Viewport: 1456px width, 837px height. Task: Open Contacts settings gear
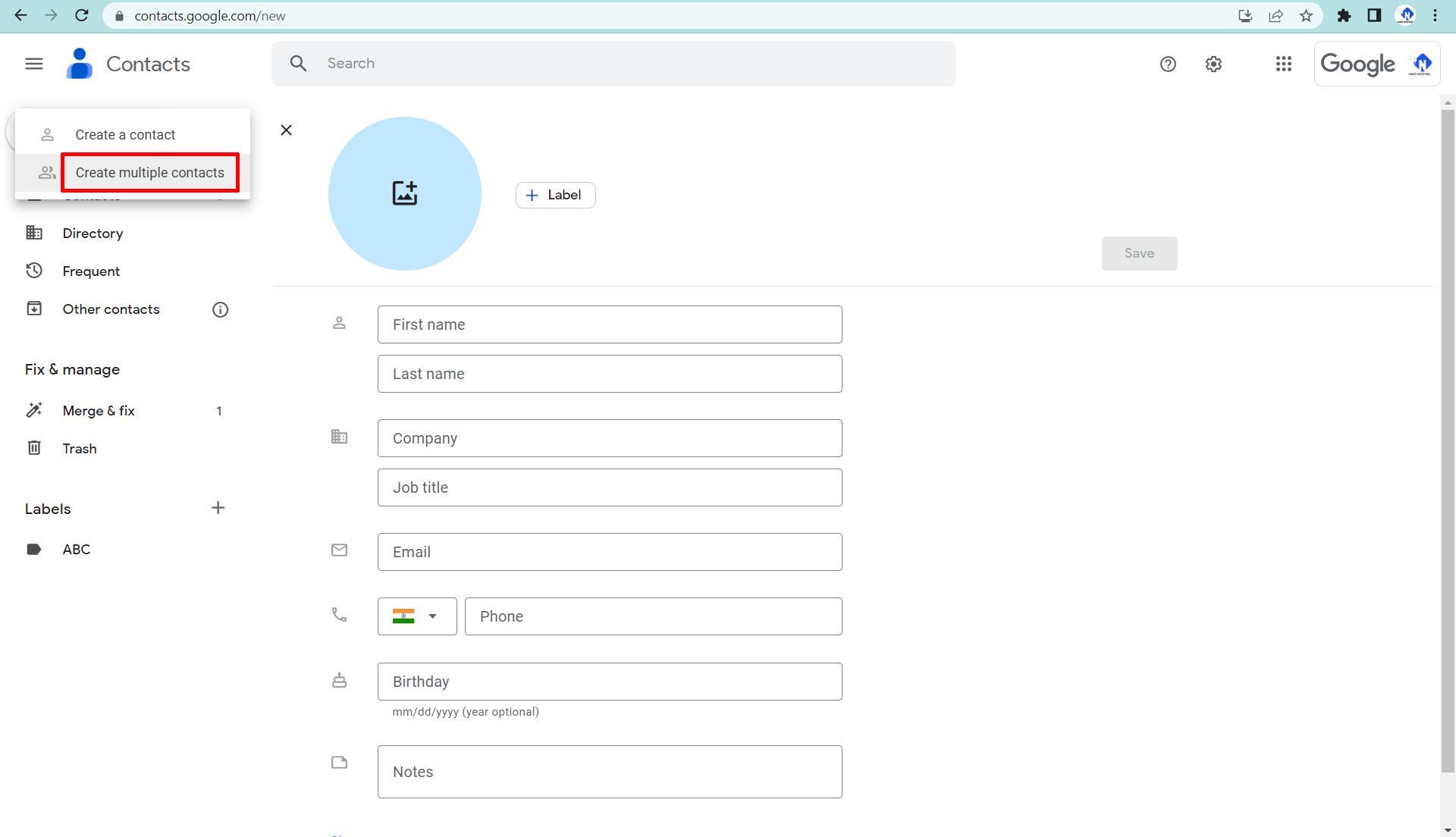[x=1213, y=64]
